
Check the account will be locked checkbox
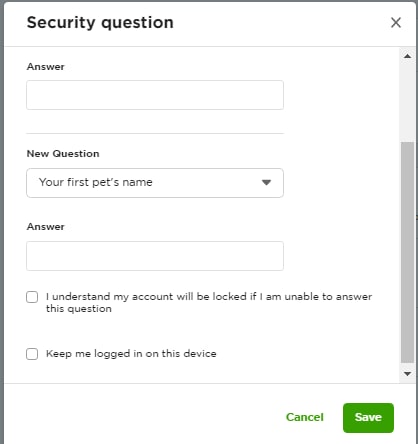click(x=32, y=297)
